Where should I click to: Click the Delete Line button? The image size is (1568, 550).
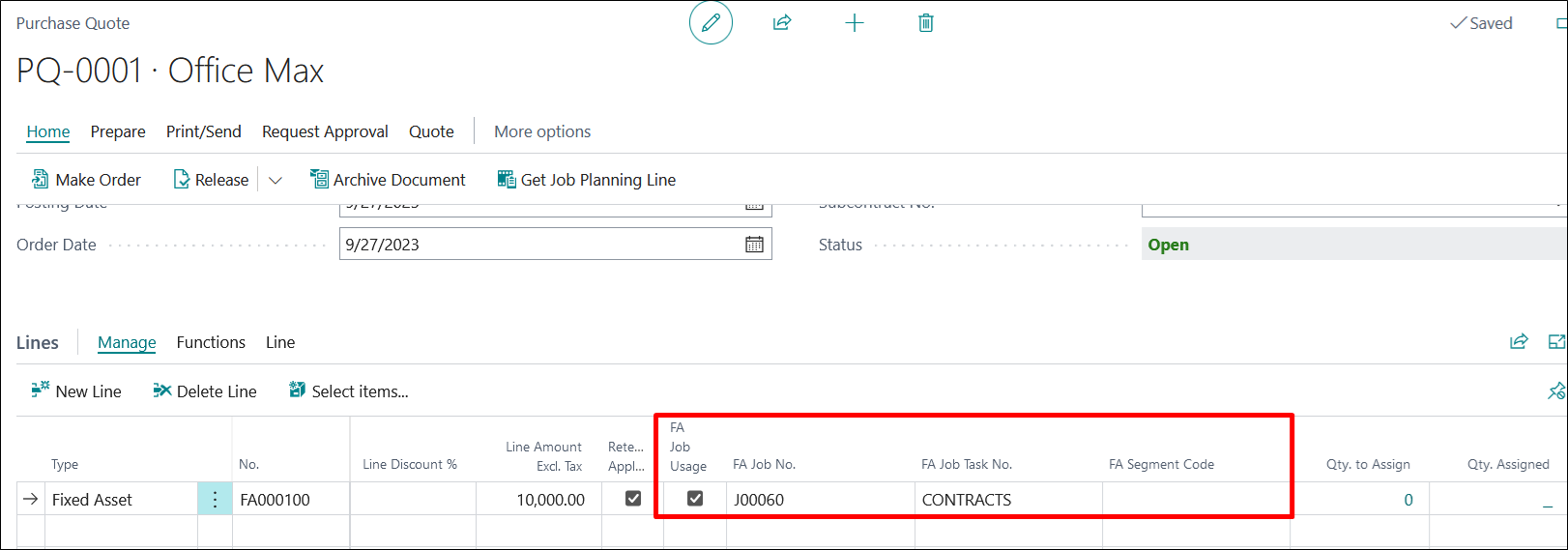click(205, 391)
